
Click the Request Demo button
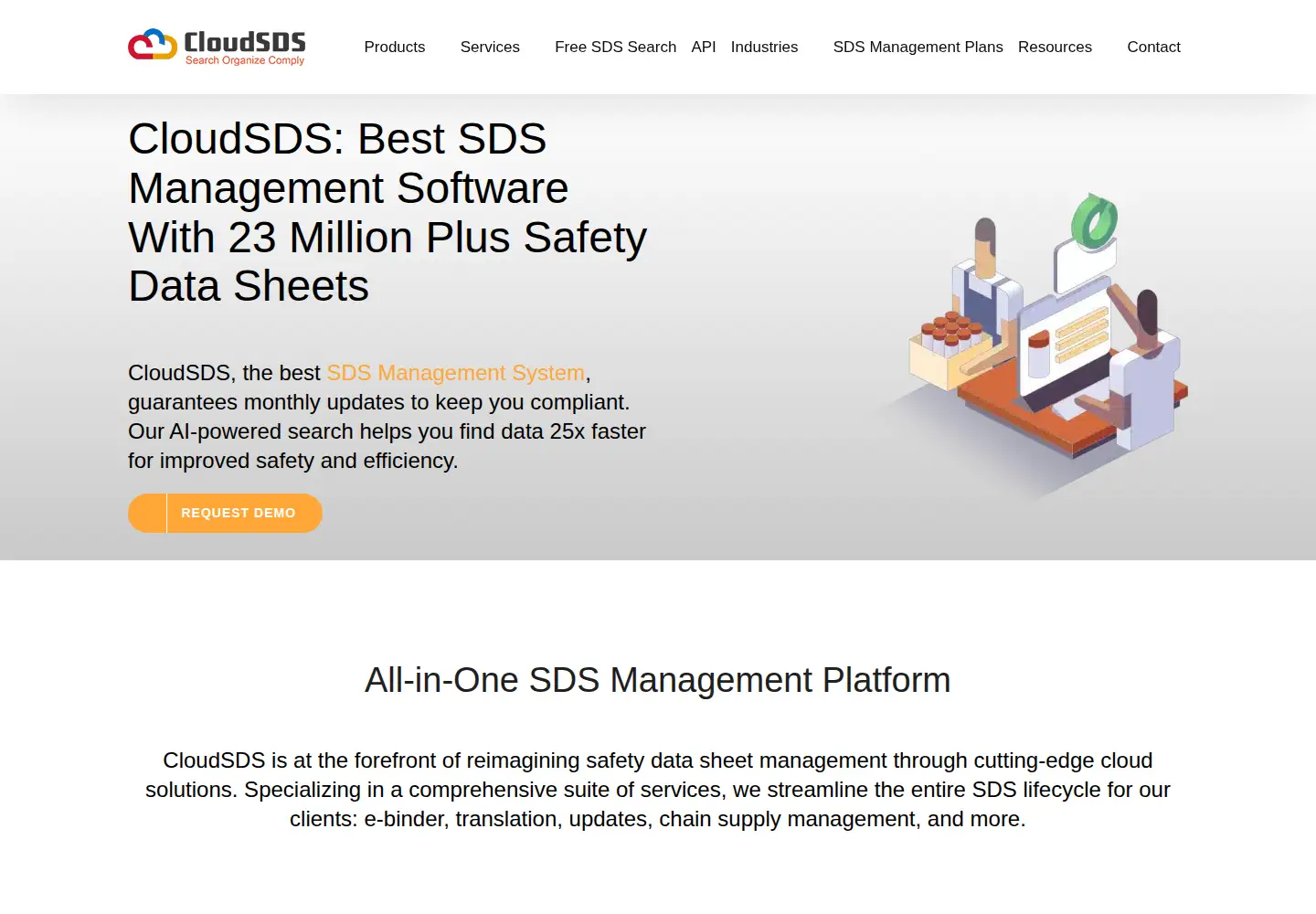[225, 513]
